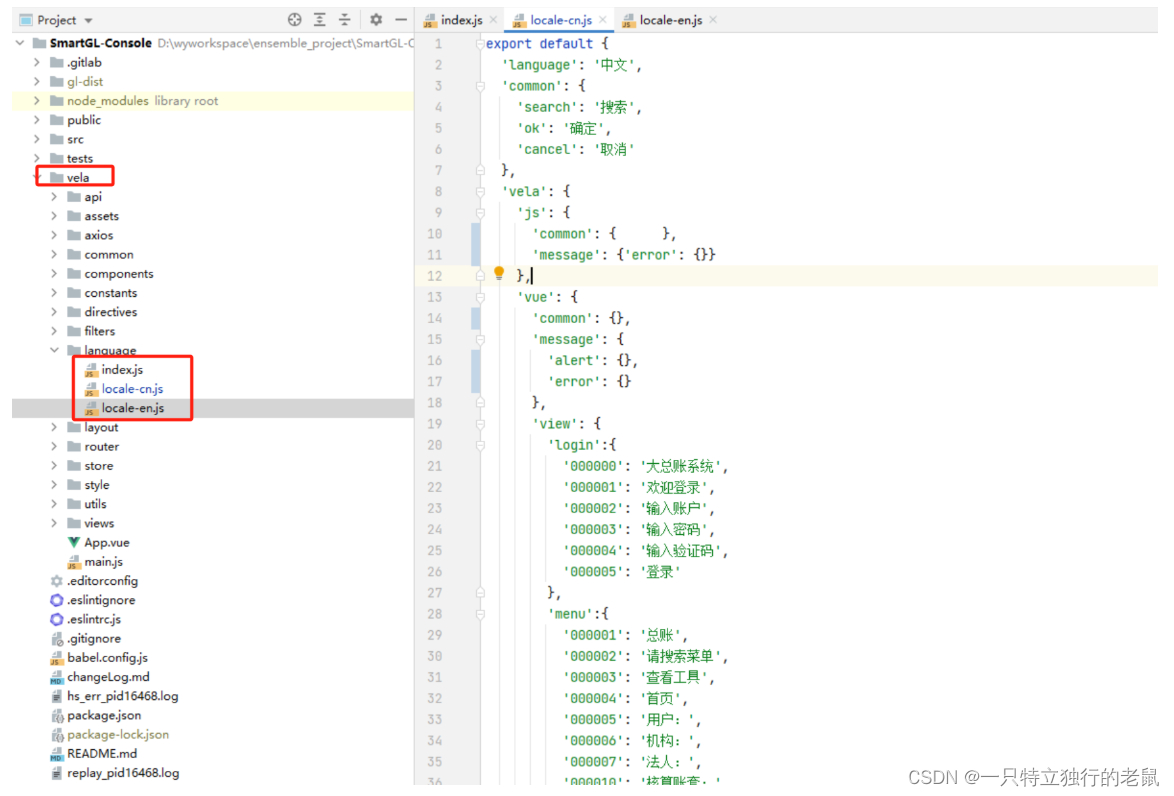
Task: Expand the src folder
Action: [37, 139]
